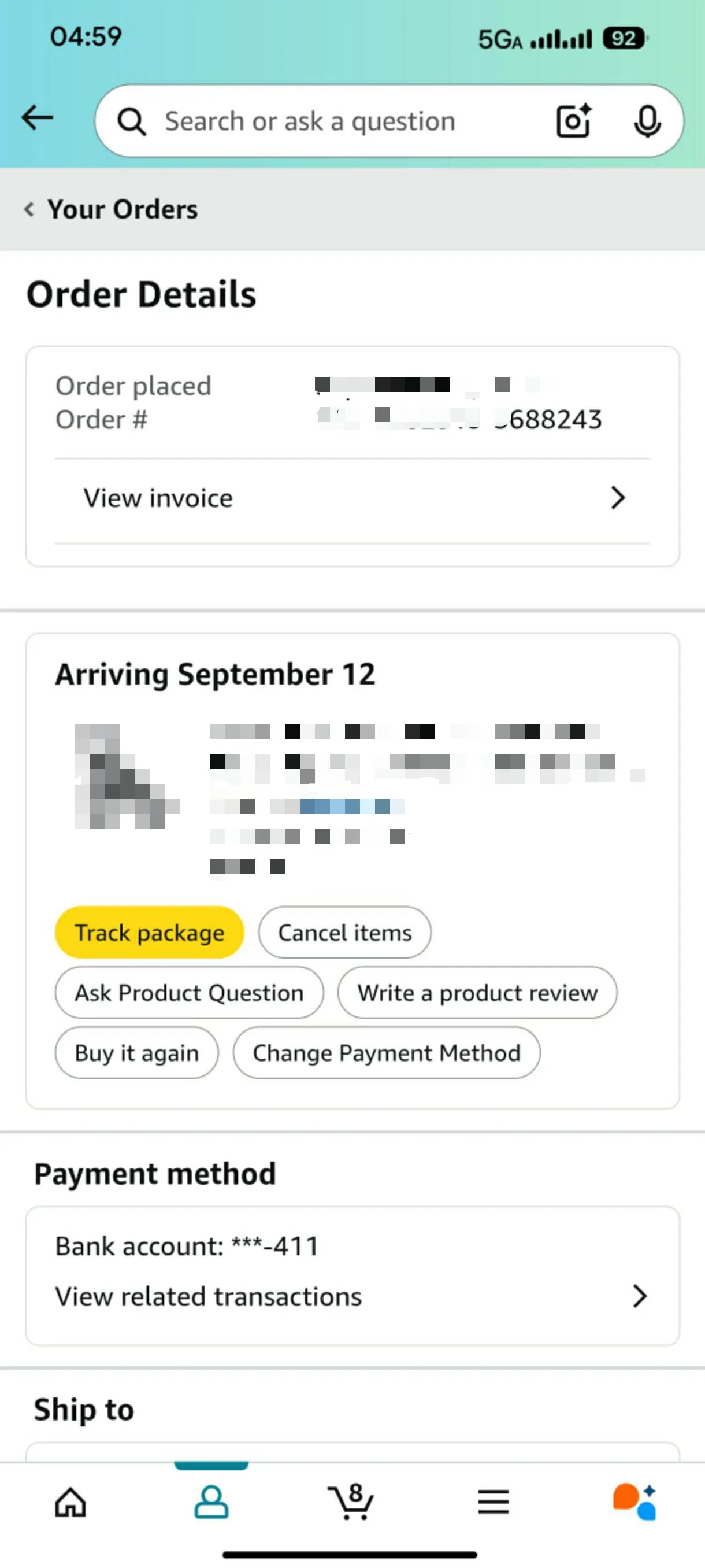Screen dimensions: 705x1568
Task: Tap Write a product review
Action: [x=477, y=993]
